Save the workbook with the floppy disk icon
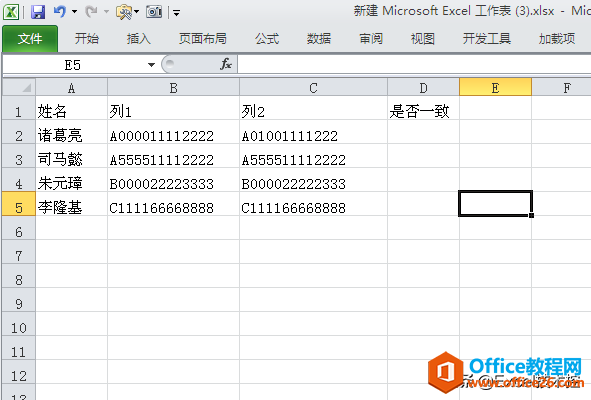This screenshot has height=400, width=591. pyautogui.click(x=38, y=12)
